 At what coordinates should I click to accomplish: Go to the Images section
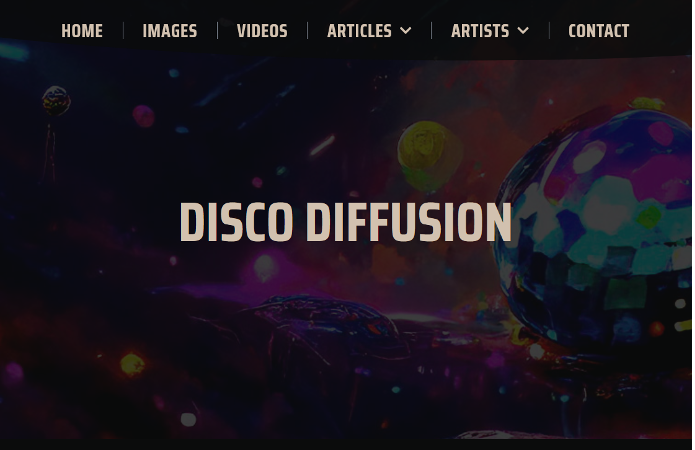tap(170, 31)
